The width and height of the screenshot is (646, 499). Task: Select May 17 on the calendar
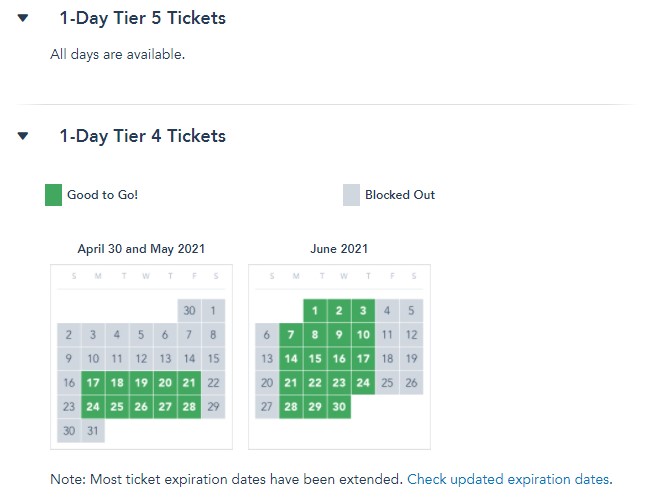(93, 383)
